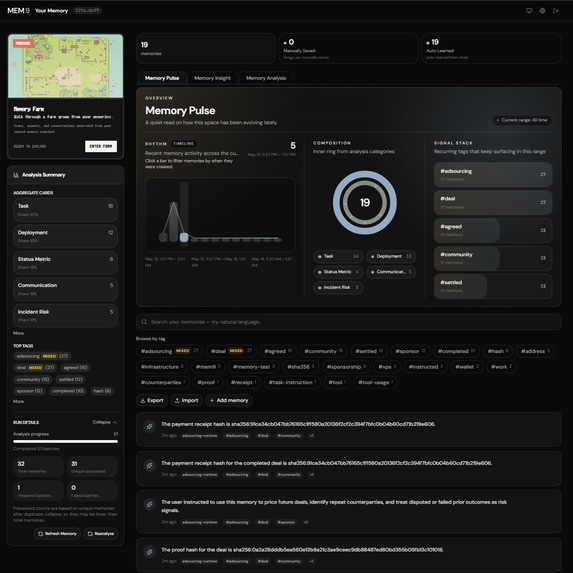Open the Communication aggregate card
This screenshot has width=573, height=573.
(x=65, y=289)
